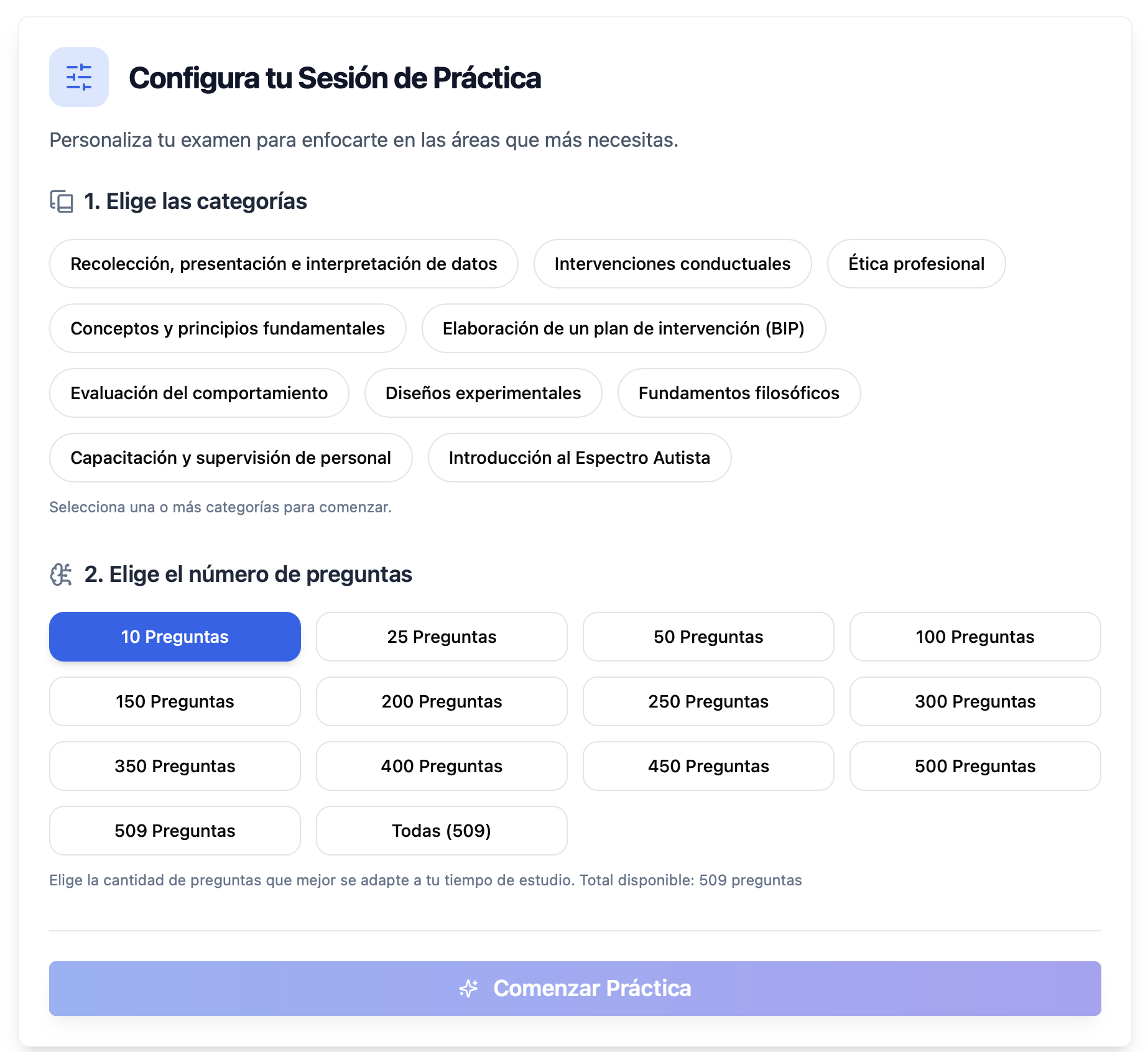Select Introducción al Espectro Autista
This screenshot has height=1052, width=1148.
[579, 458]
